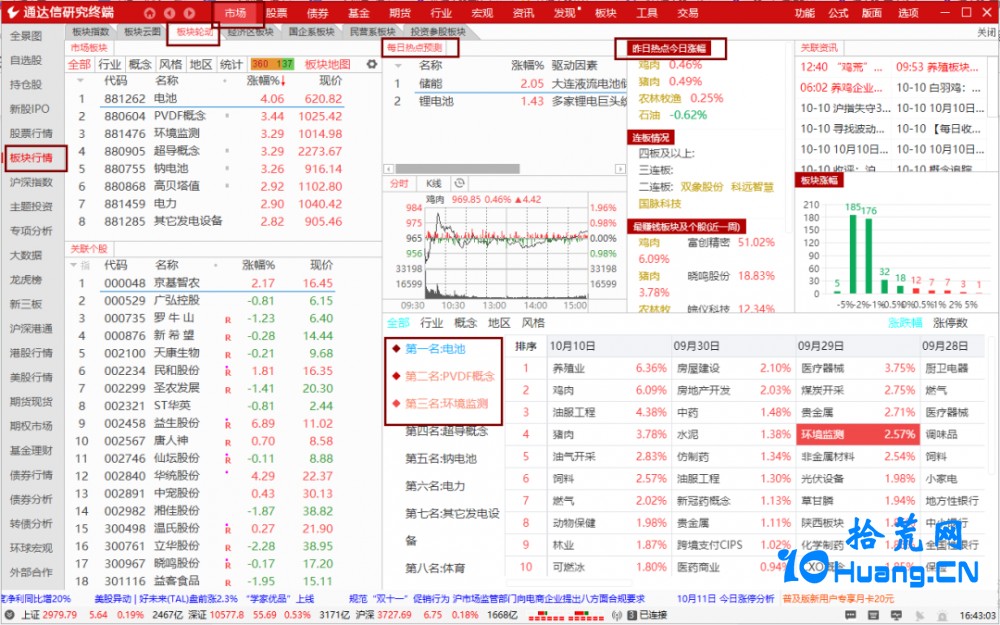Open the 工具 top menu
Screen dimensions: 1000x625
647,13
